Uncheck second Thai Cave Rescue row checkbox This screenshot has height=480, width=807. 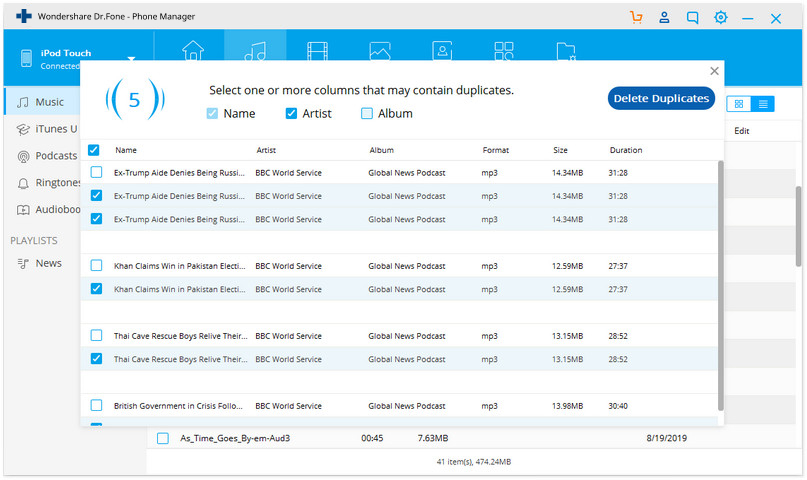[96, 359]
